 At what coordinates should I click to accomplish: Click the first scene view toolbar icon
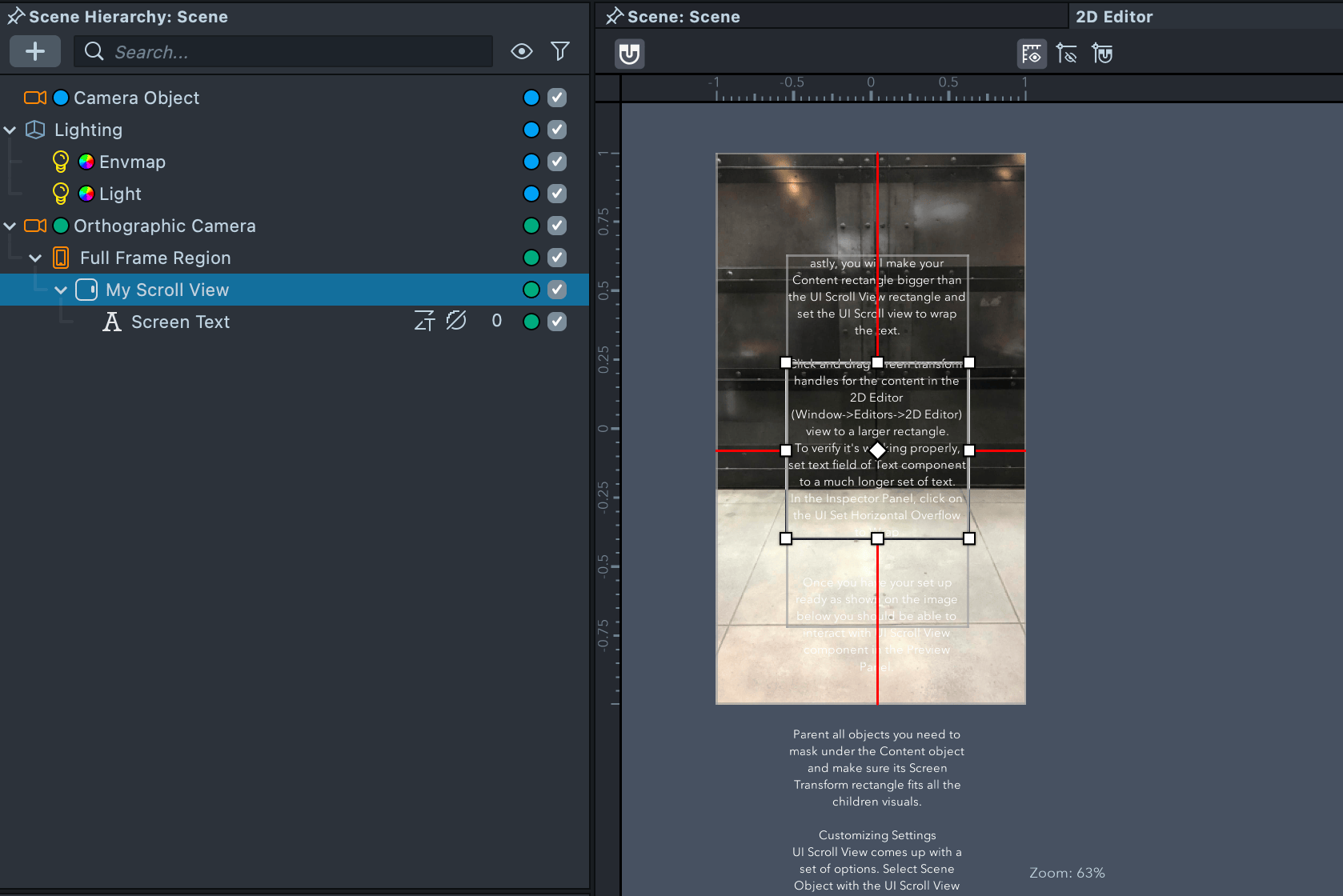(x=1032, y=54)
